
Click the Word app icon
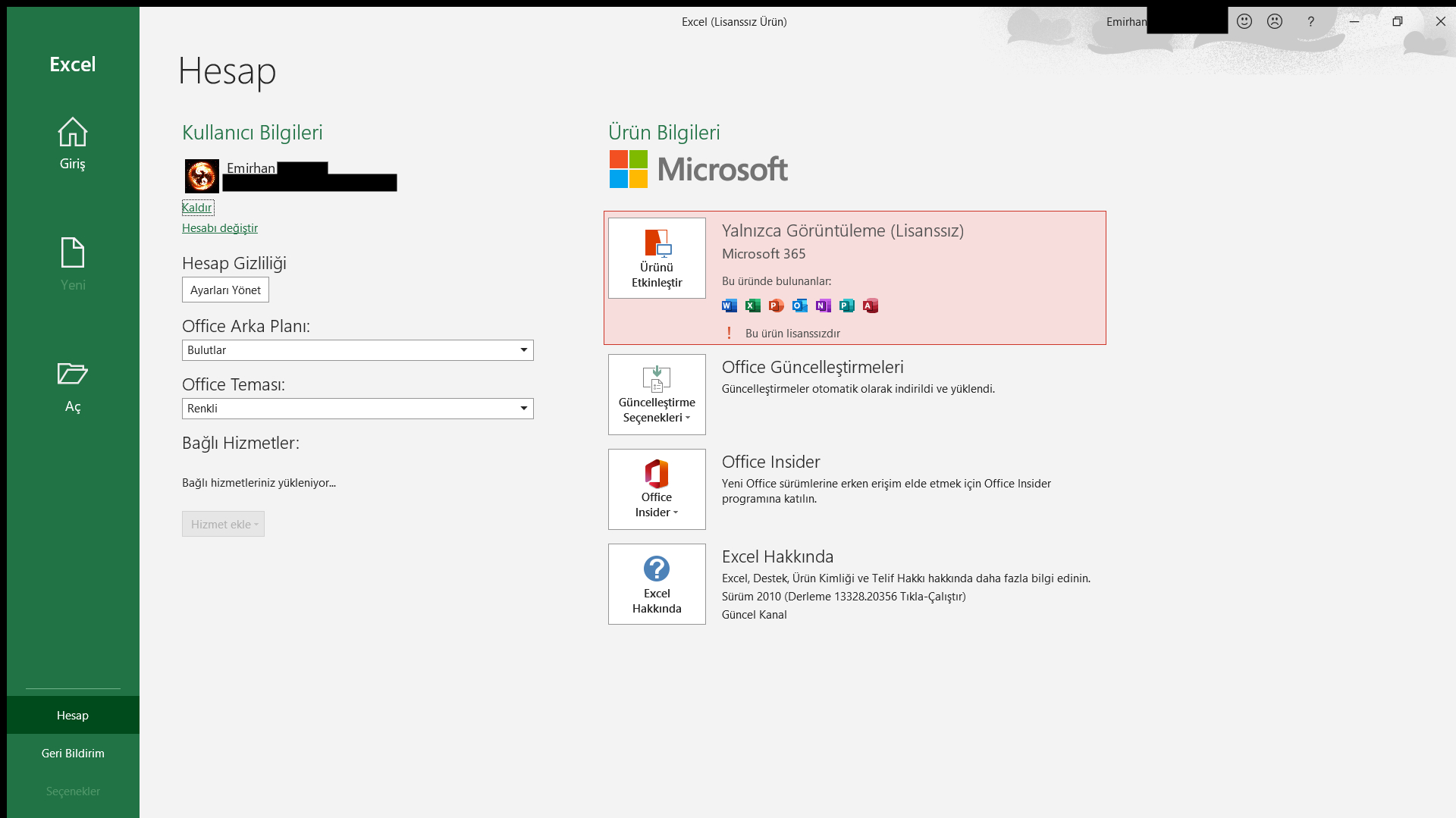click(x=730, y=306)
